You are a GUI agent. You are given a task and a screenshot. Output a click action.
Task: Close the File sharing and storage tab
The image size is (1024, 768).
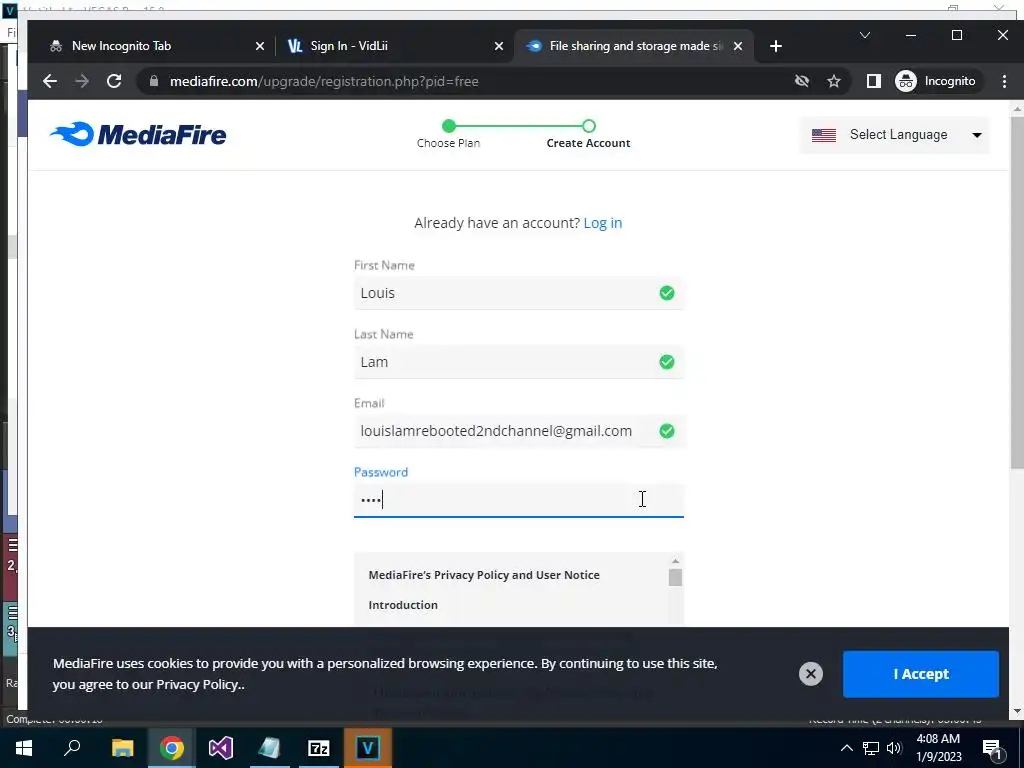pos(738,46)
